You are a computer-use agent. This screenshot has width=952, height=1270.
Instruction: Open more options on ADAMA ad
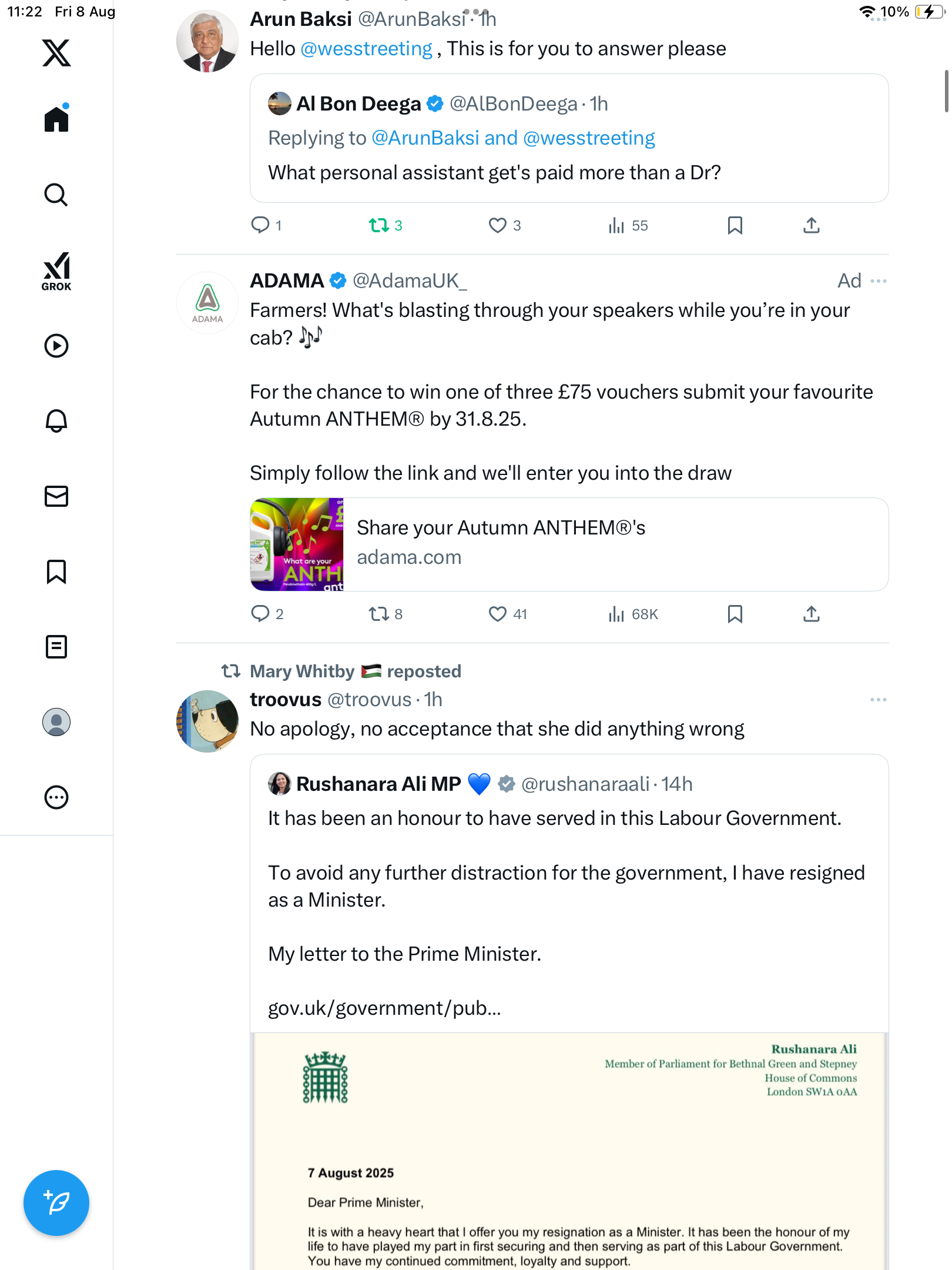coord(879,281)
